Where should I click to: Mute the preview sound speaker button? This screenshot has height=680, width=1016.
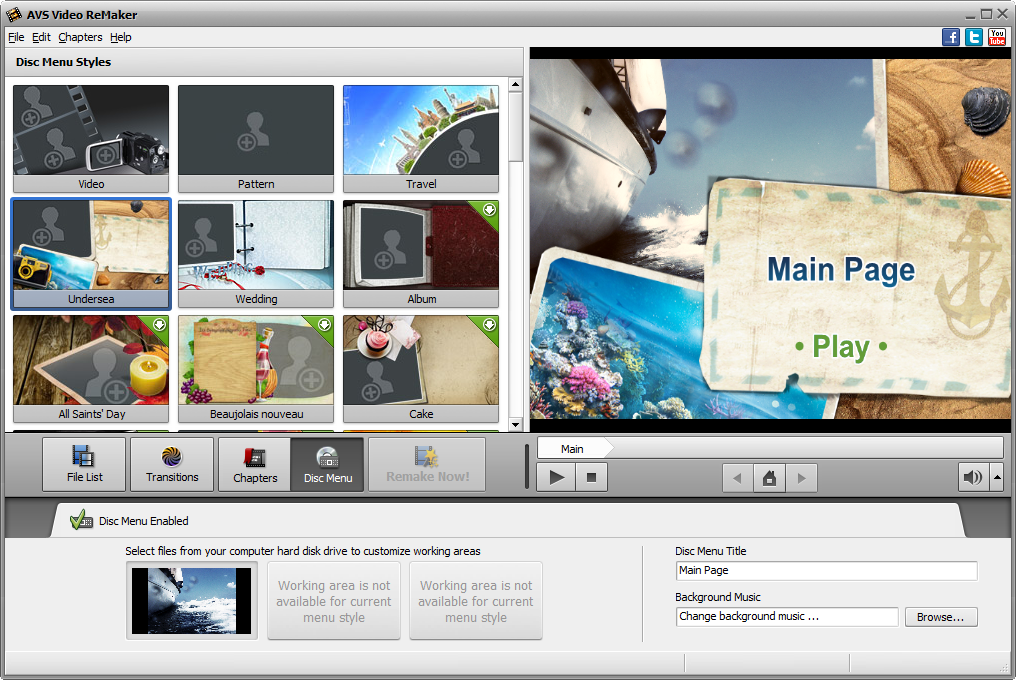(972, 478)
